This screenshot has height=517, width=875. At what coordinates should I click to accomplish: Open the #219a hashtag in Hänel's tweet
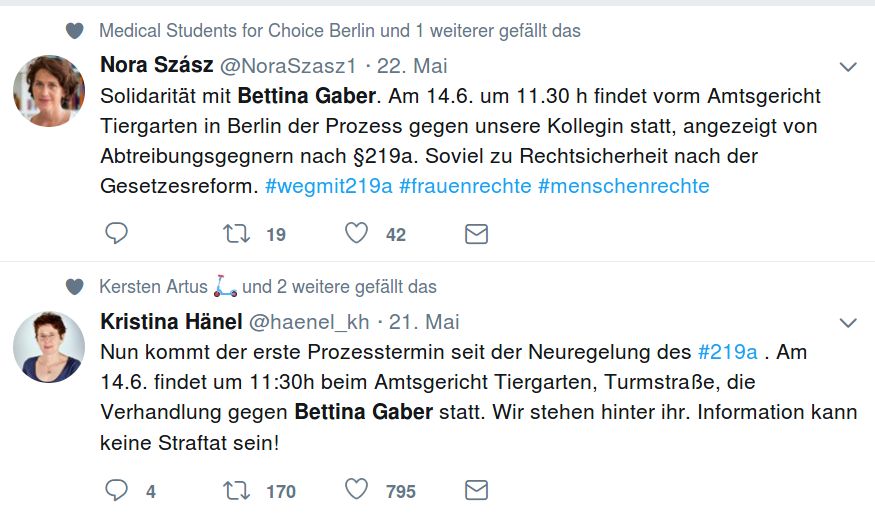(x=728, y=352)
